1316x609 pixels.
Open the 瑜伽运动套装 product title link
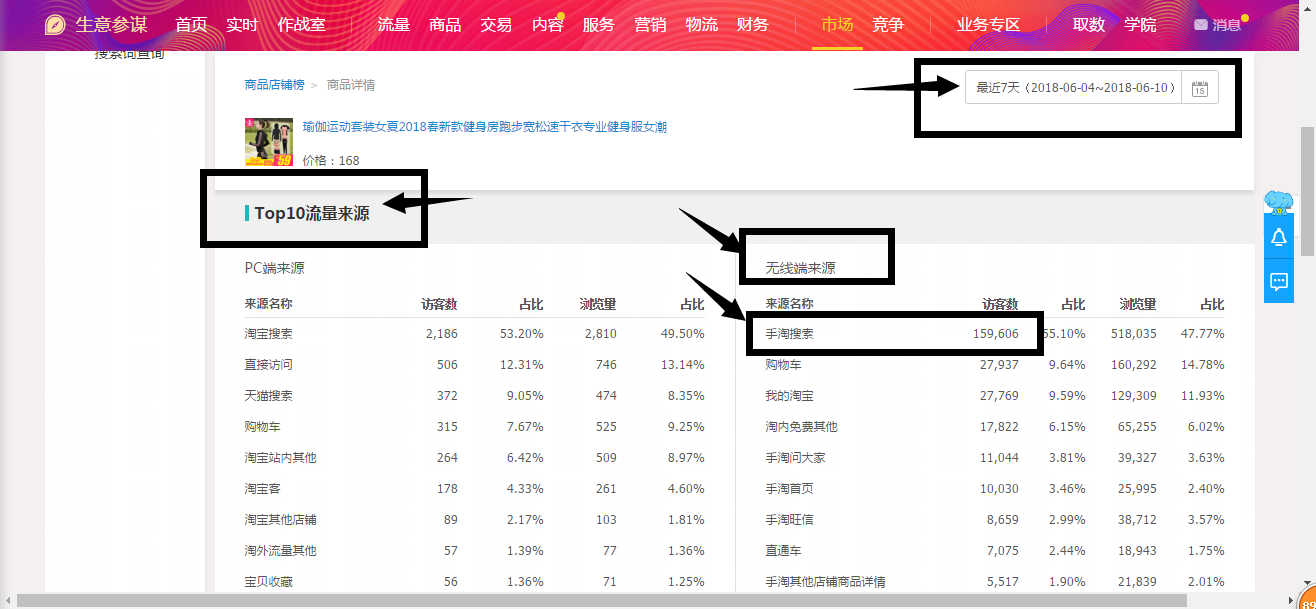484,127
